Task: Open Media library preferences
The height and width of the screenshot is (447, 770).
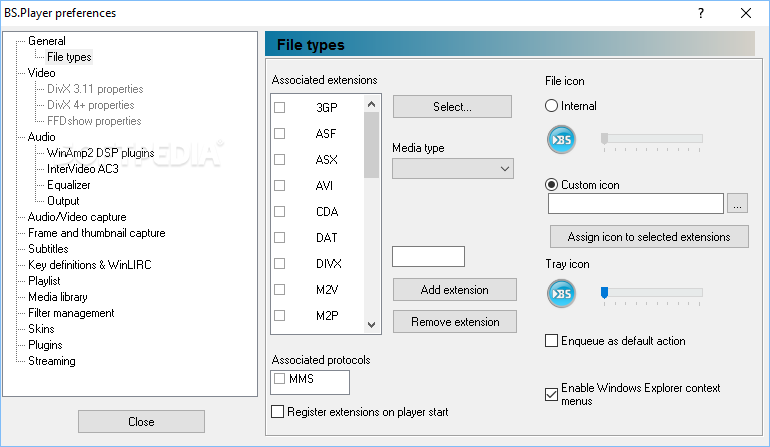Action: pyautogui.click(x=58, y=297)
